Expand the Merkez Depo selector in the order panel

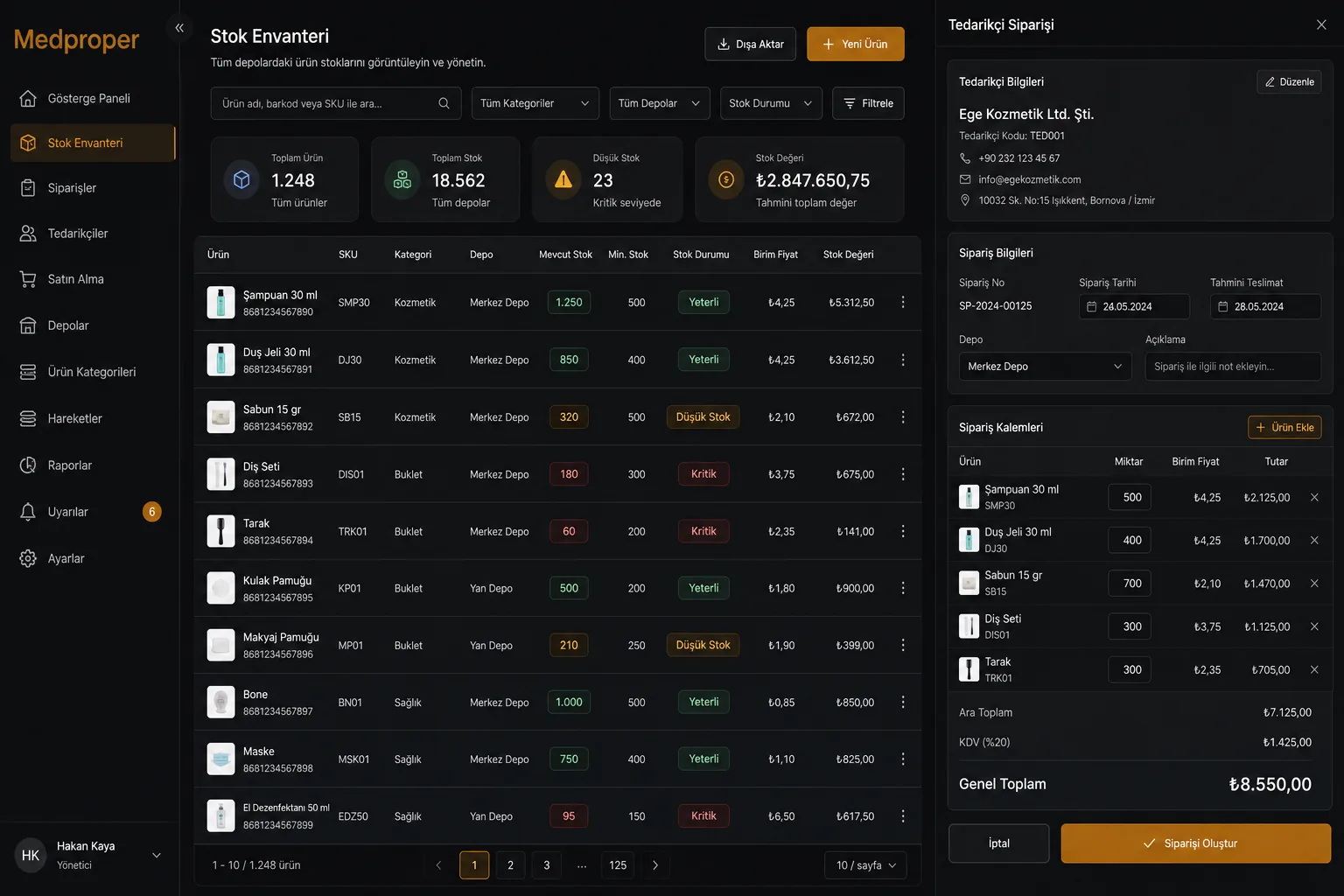tap(1045, 367)
